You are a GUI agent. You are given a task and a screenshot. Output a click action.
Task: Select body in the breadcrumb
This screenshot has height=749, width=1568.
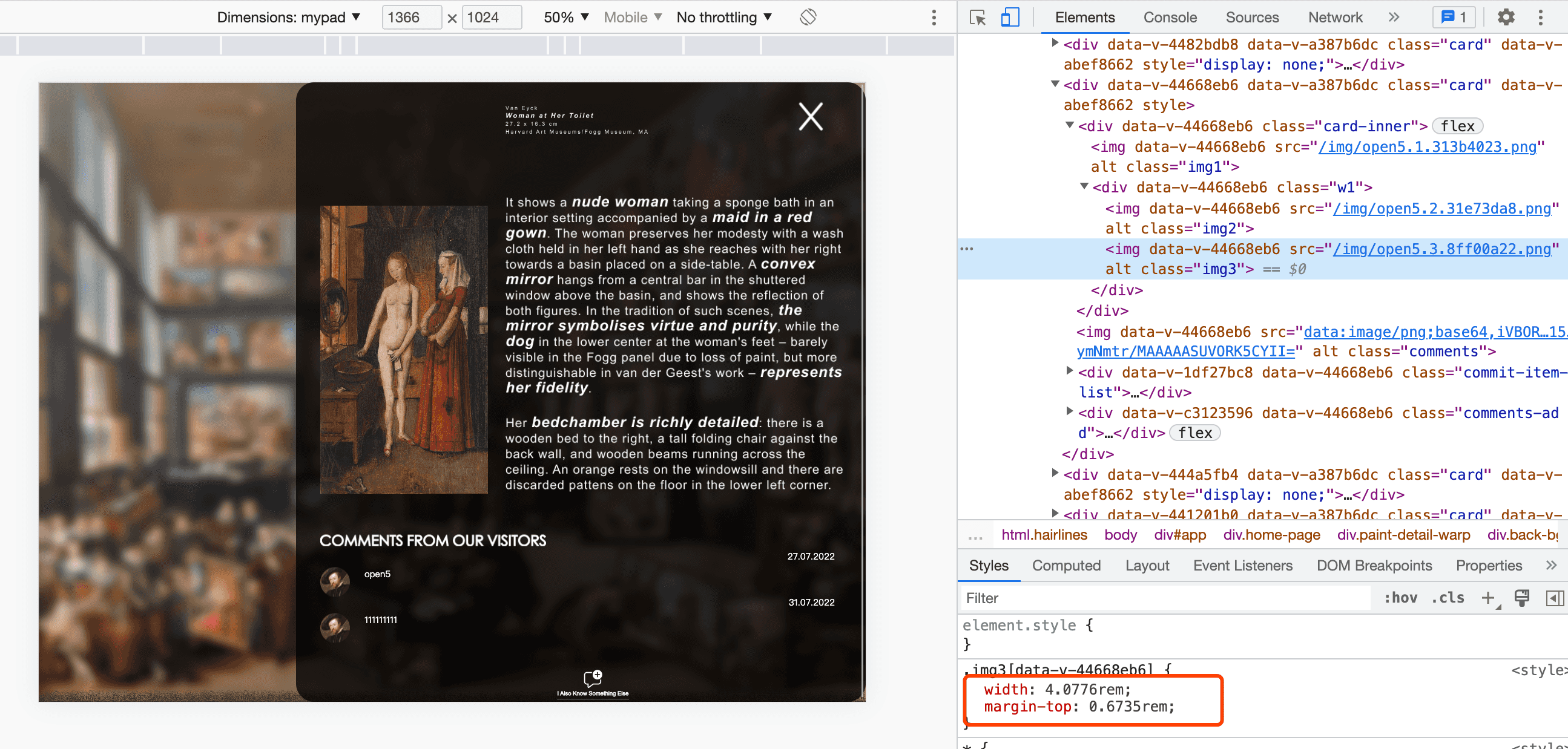click(1121, 535)
